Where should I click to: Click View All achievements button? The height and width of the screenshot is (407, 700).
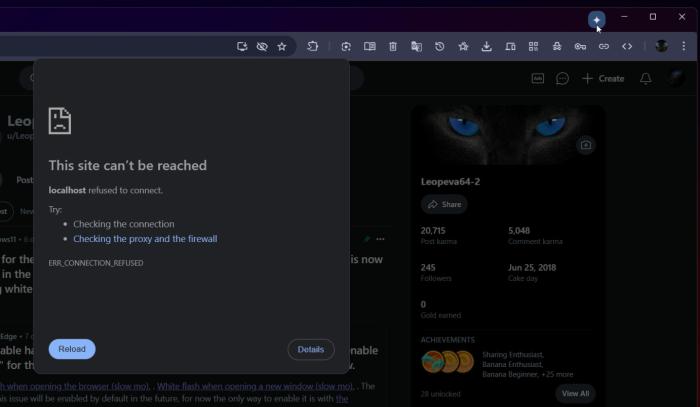pyautogui.click(x=575, y=393)
